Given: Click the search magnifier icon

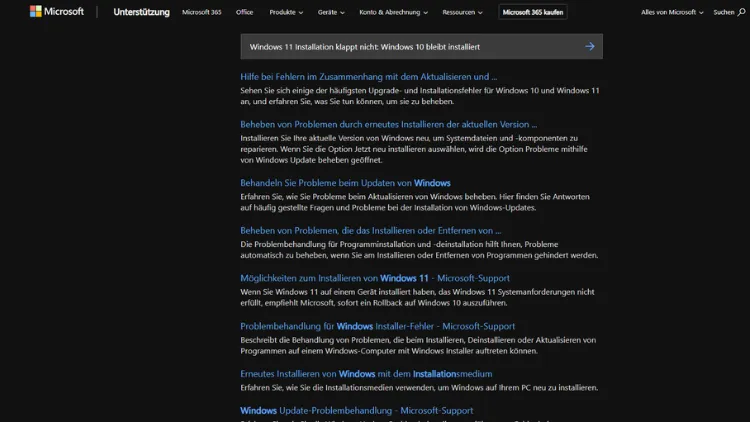Looking at the screenshot, I should (741, 12).
